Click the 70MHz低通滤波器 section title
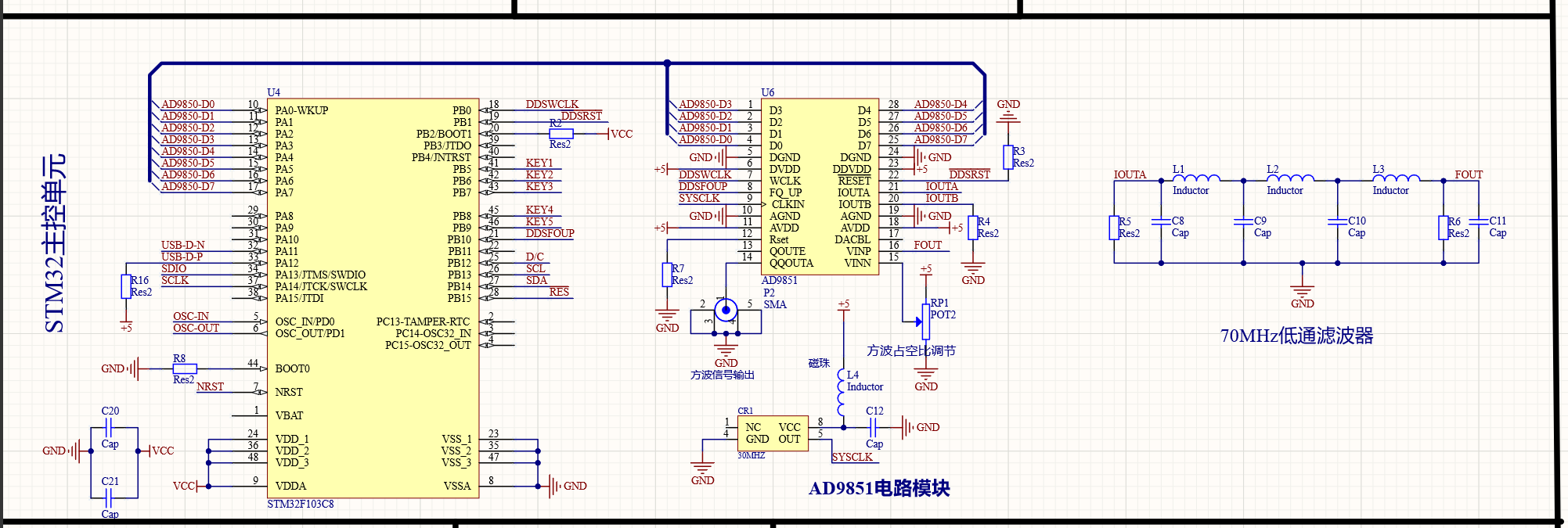Image resolution: width=1568 pixels, height=528 pixels. pyautogui.click(x=1297, y=336)
